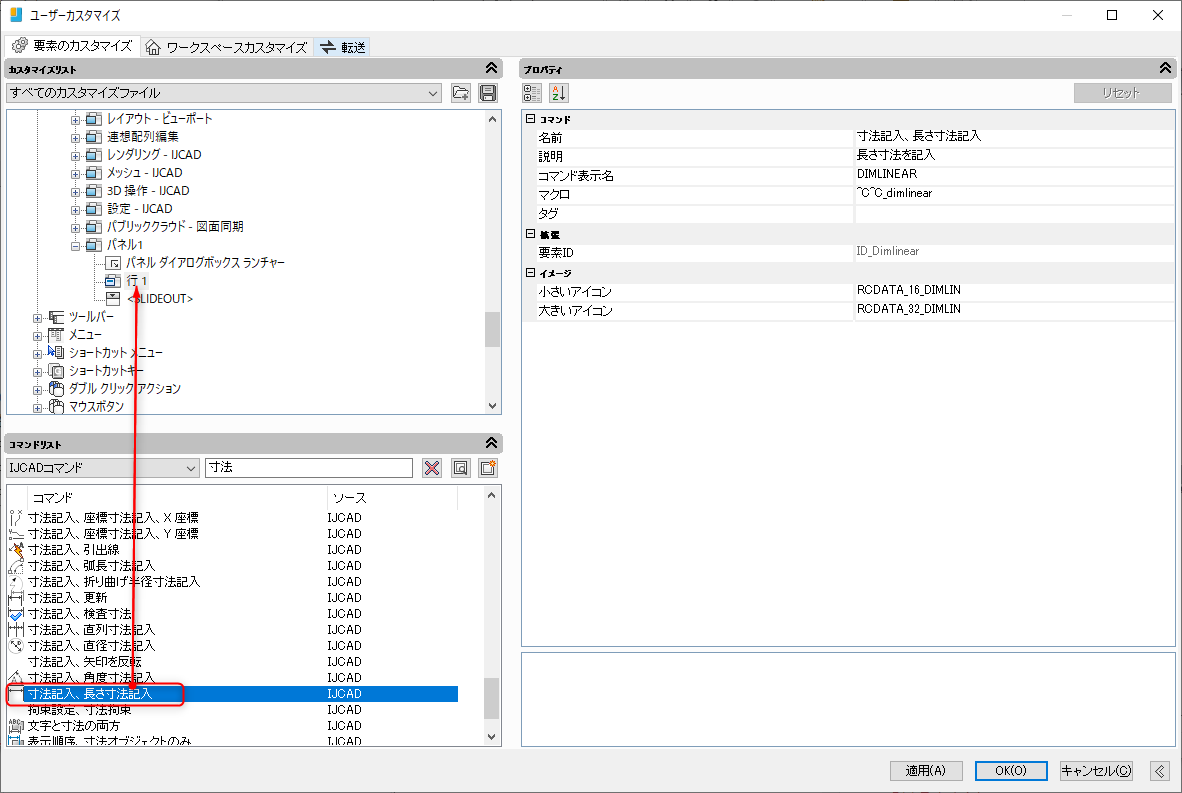The height and width of the screenshot is (793, 1182).
Task: Expand メッシュ - IJCAD tree node
Action: 75,174
